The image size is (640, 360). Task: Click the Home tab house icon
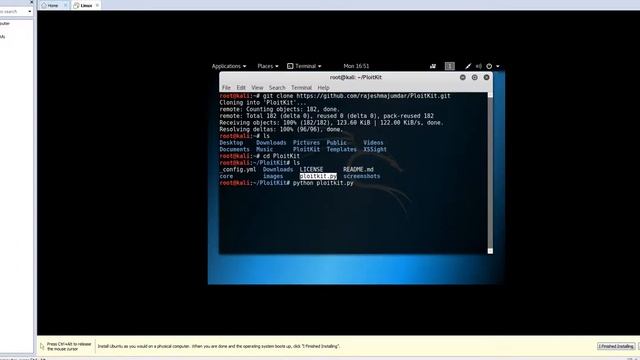point(44,5)
